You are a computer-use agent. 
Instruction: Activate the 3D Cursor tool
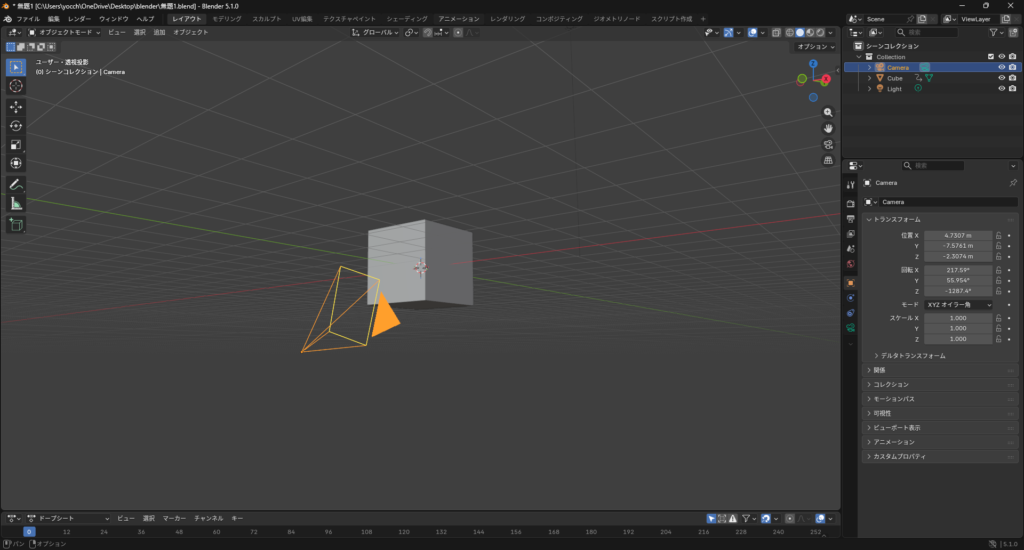pyautogui.click(x=16, y=86)
